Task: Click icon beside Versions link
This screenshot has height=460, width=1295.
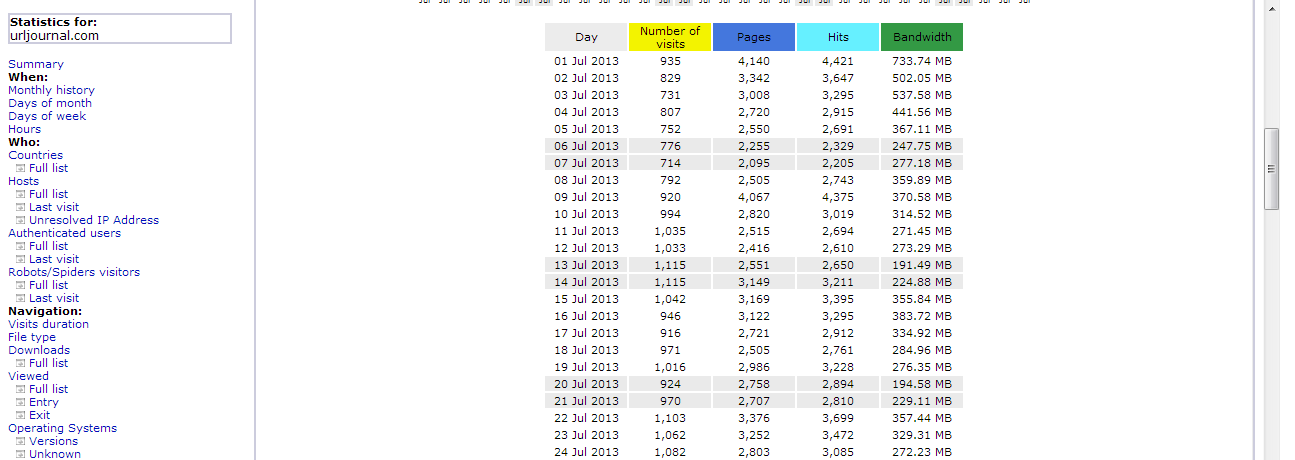Action: (x=20, y=441)
